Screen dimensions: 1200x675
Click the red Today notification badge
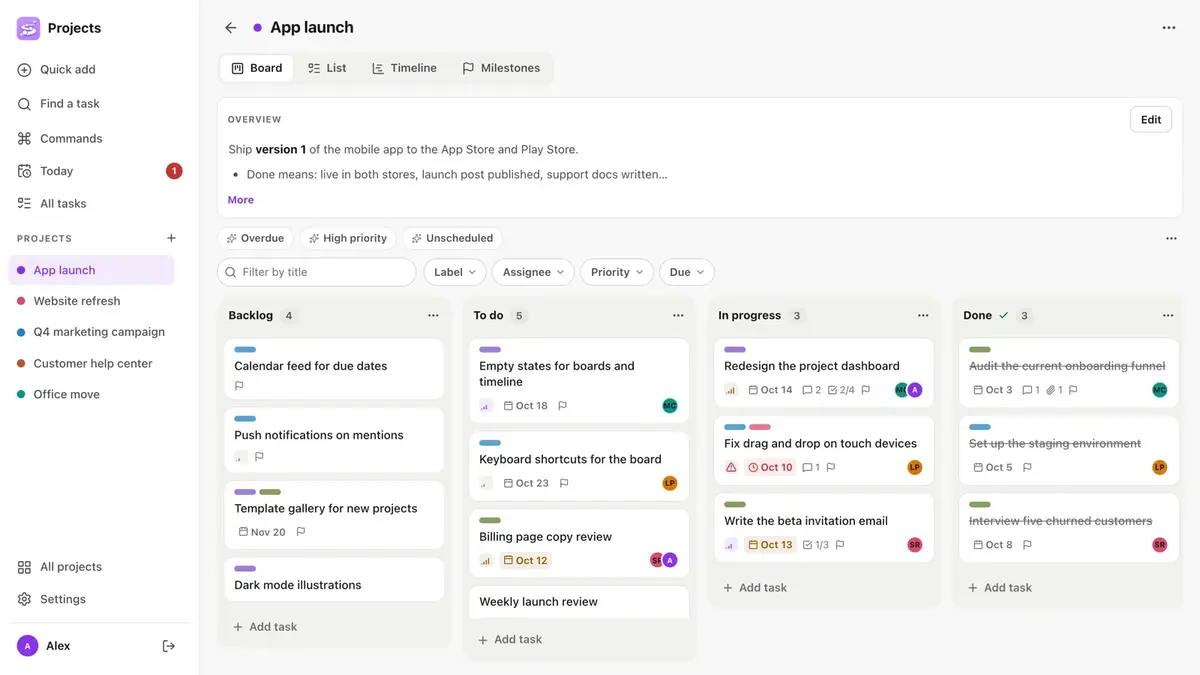pyautogui.click(x=174, y=171)
